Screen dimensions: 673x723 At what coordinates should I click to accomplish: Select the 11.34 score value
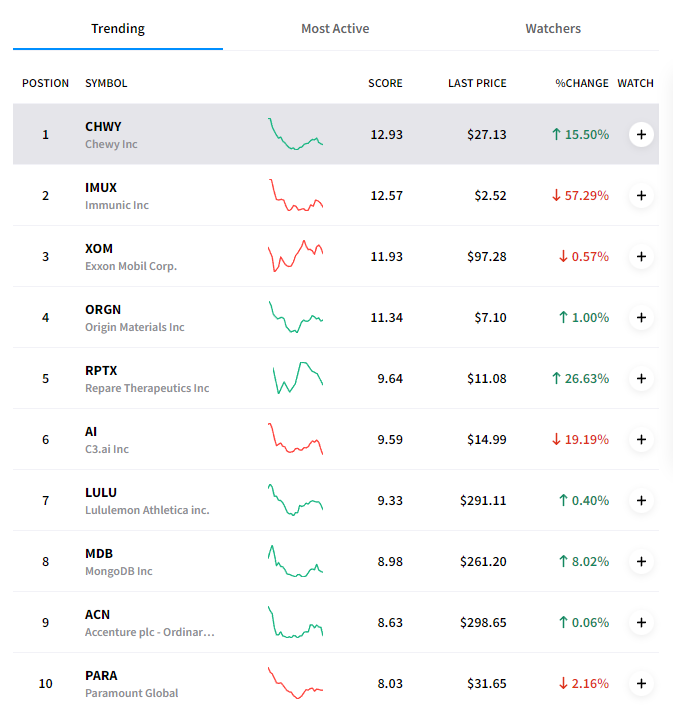[386, 318]
